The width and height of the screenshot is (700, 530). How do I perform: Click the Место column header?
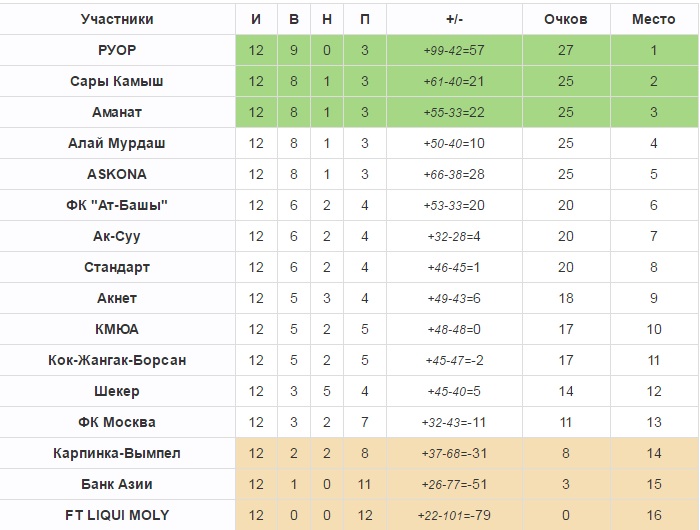point(653,19)
